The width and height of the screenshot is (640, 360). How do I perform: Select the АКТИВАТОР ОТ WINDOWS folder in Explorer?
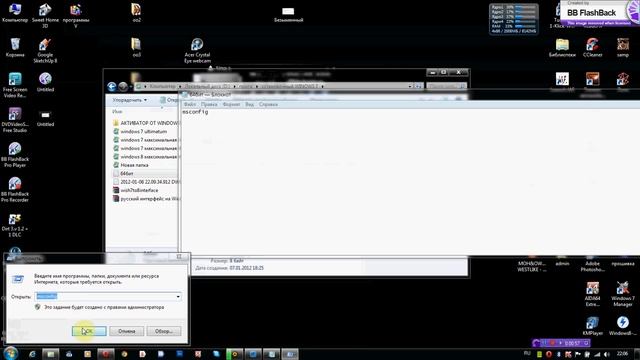146,123
